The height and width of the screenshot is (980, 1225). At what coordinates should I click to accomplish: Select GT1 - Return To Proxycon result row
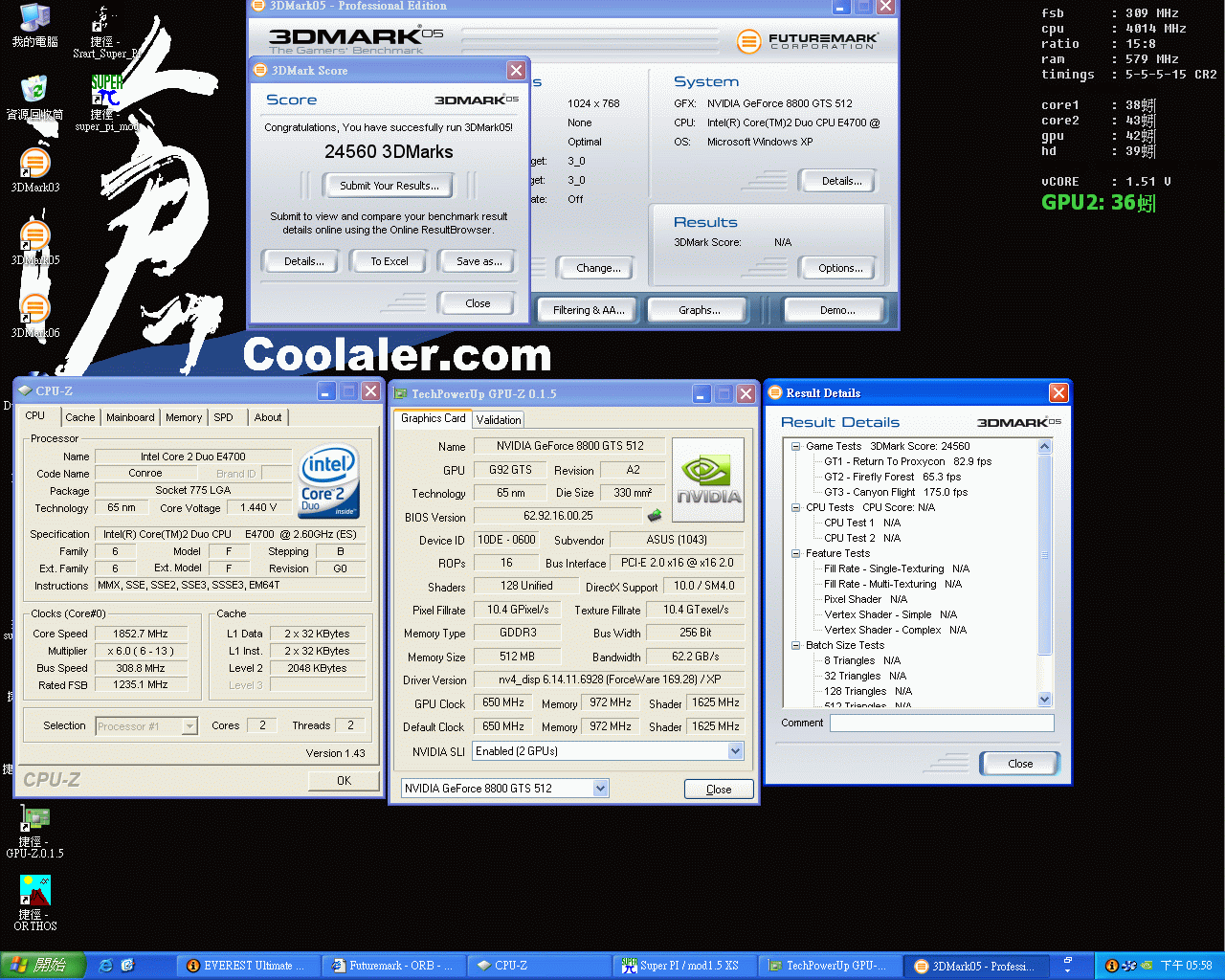tap(907, 461)
